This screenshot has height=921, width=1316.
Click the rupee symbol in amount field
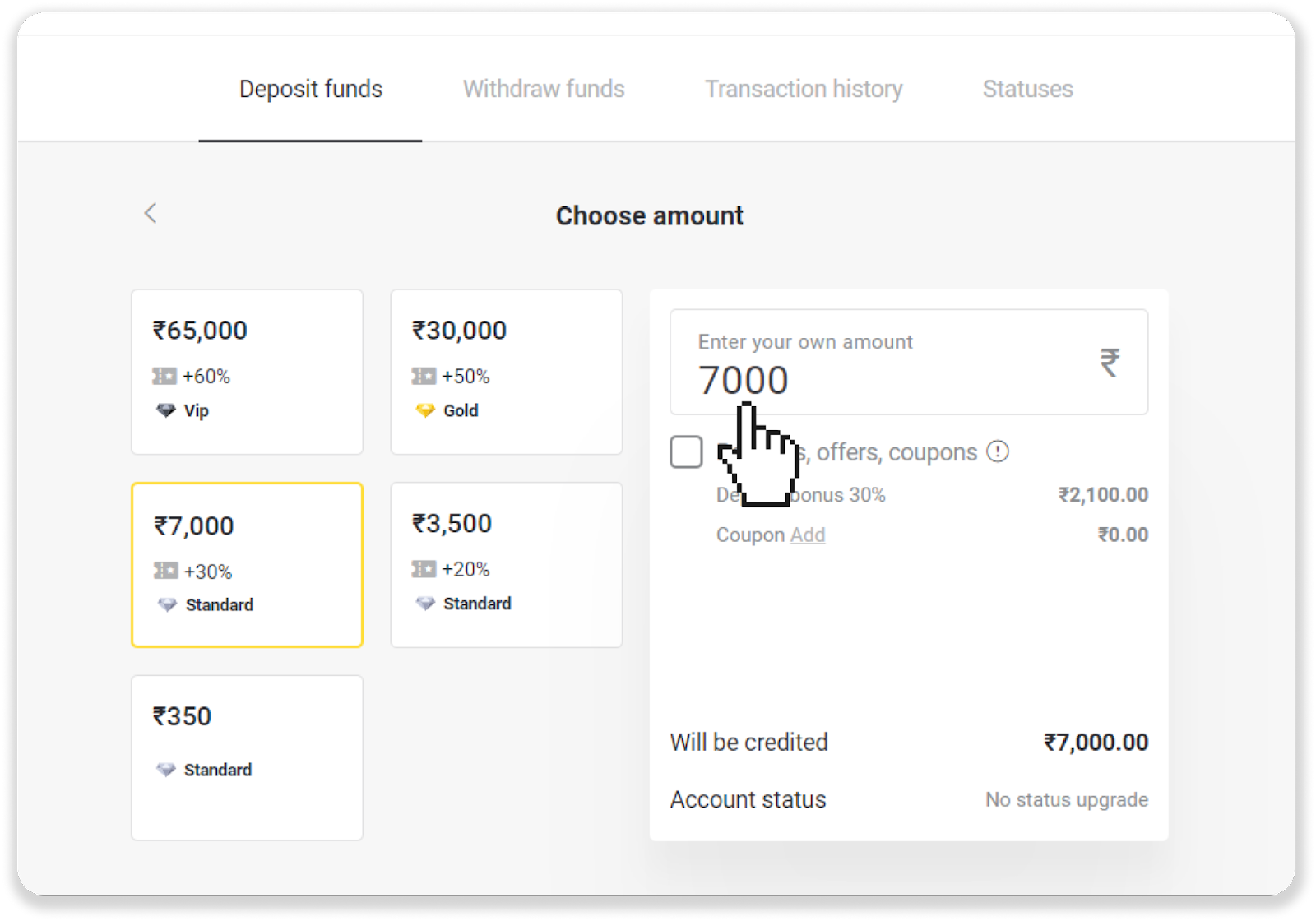[1110, 362]
